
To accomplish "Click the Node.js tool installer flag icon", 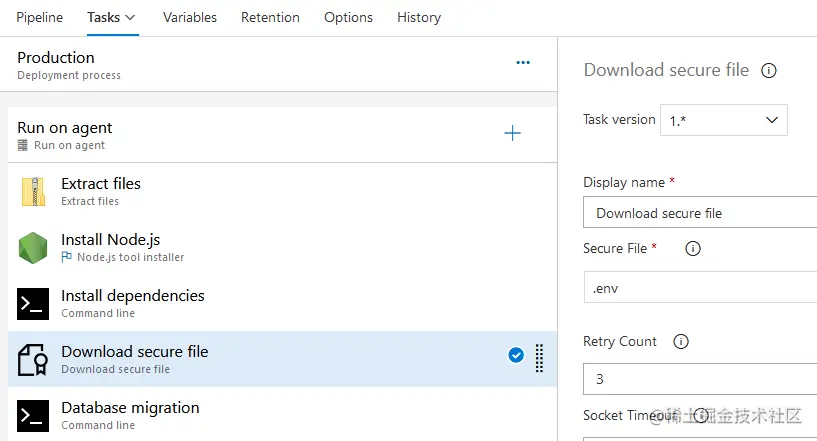I will click(x=66, y=256).
